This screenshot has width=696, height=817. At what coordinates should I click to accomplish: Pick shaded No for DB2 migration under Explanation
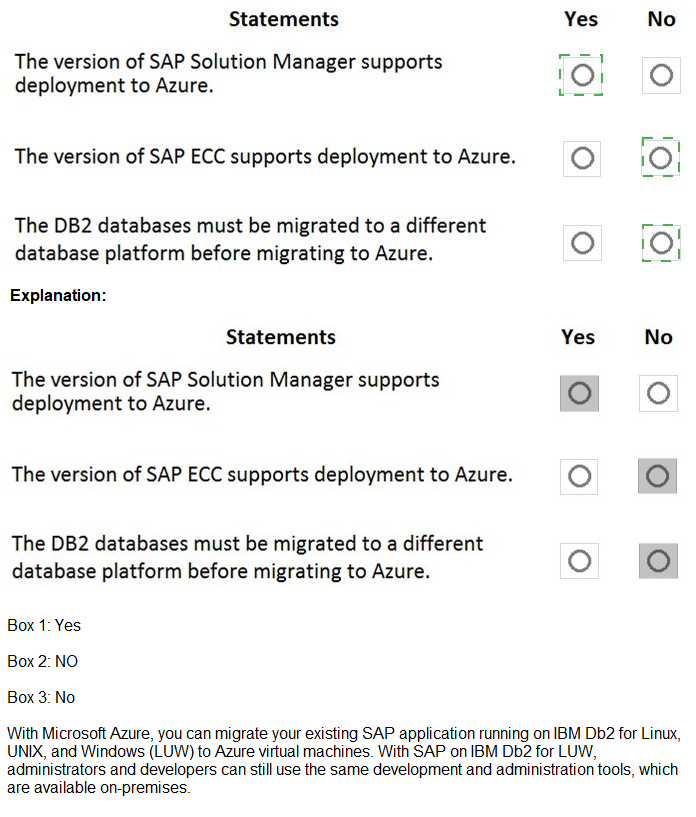(658, 560)
